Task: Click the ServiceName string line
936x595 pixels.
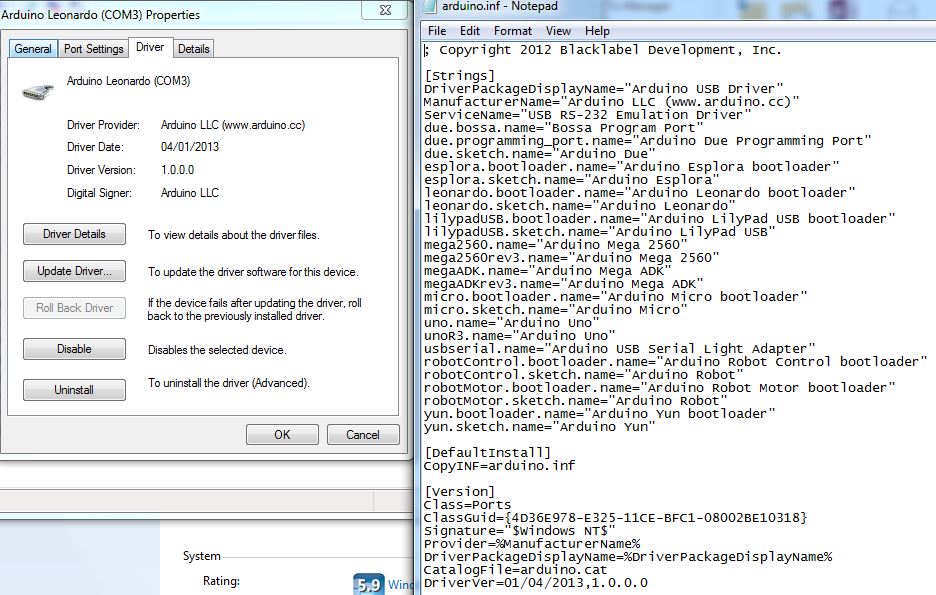Action: (587, 115)
